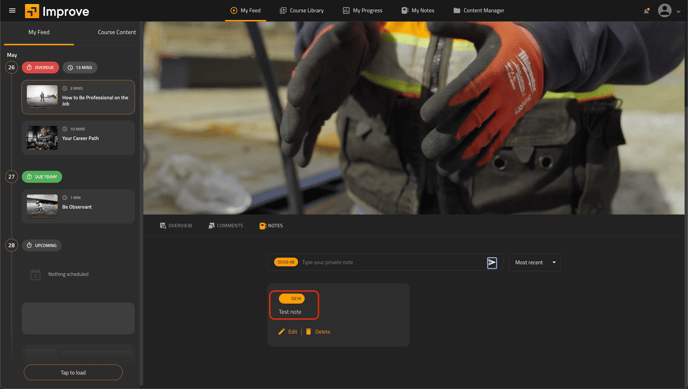Image resolution: width=688 pixels, height=389 pixels.
Task: Click the Overdue clock badge
Action: 40,68
